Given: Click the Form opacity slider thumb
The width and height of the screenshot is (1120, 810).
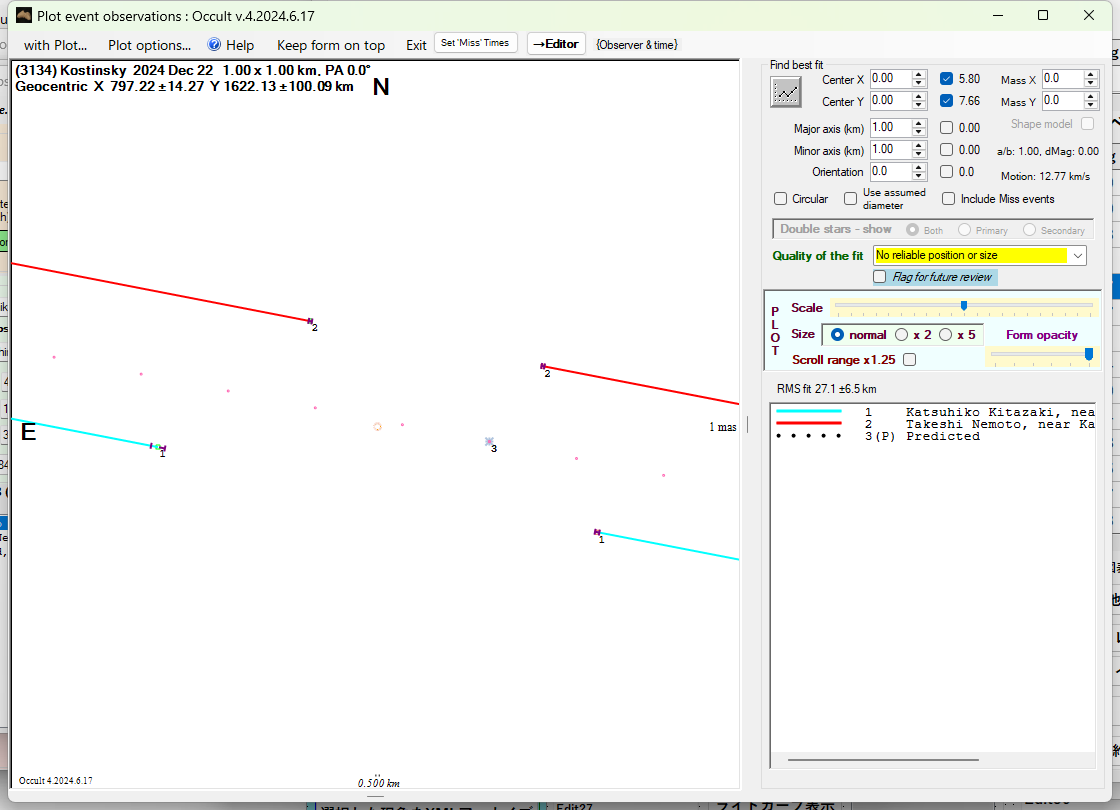Looking at the screenshot, I should [x=1088, y=353].
